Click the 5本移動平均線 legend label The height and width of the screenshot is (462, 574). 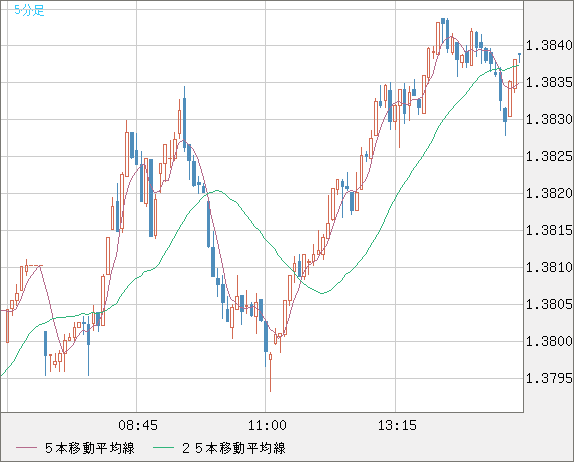coord(90,448)
